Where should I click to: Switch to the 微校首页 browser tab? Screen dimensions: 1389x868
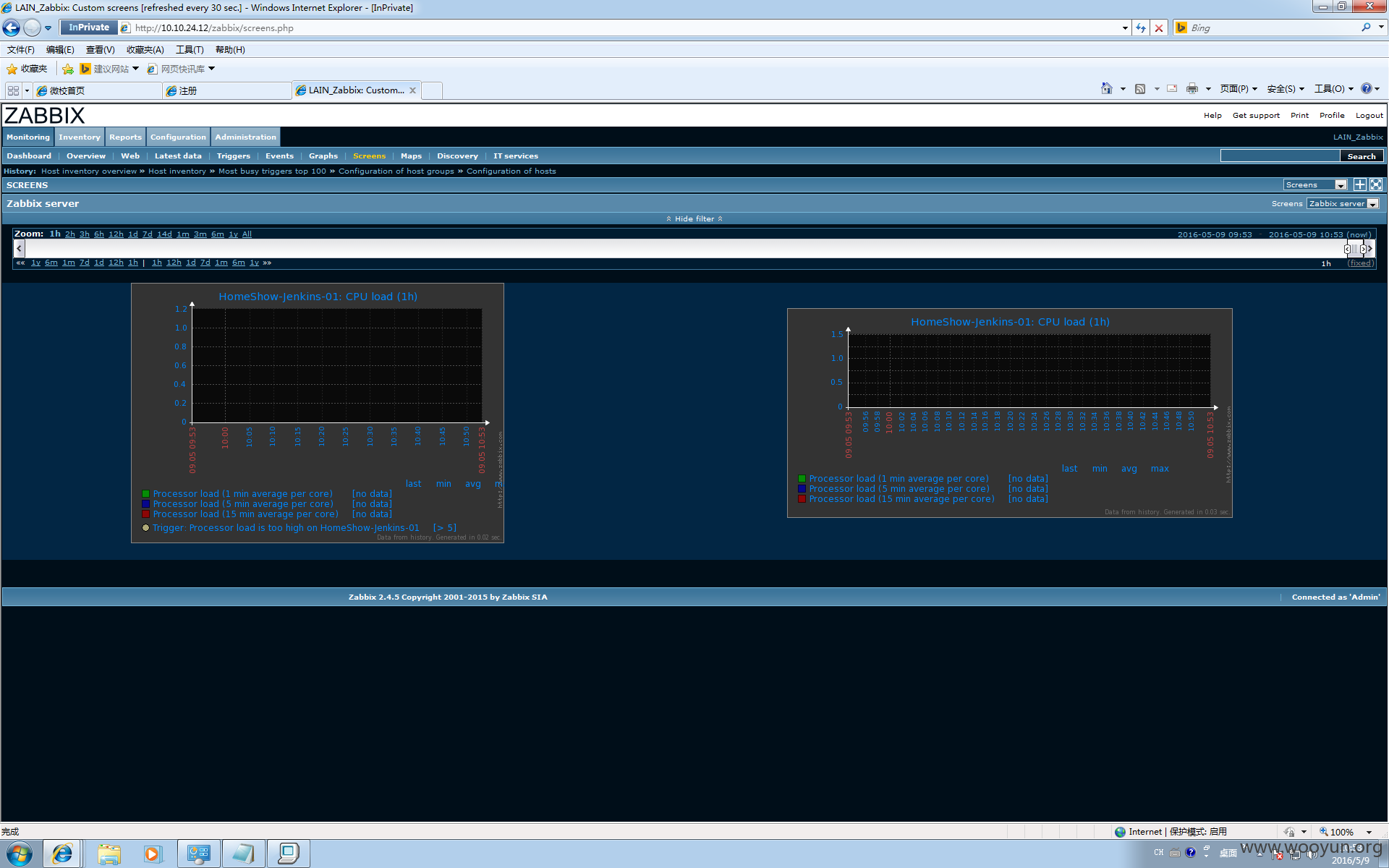point(98,90)
